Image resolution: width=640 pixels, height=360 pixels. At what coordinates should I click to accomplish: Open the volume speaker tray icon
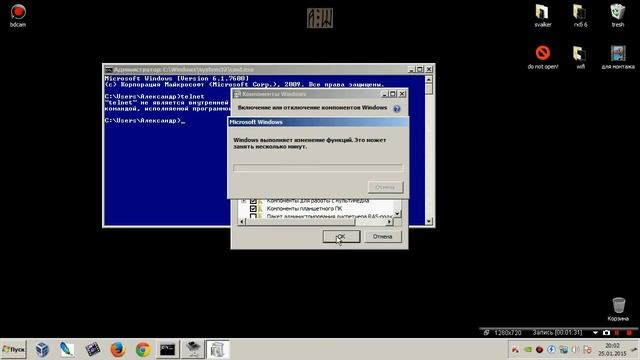pyautogui.click(x=576, y=350)
